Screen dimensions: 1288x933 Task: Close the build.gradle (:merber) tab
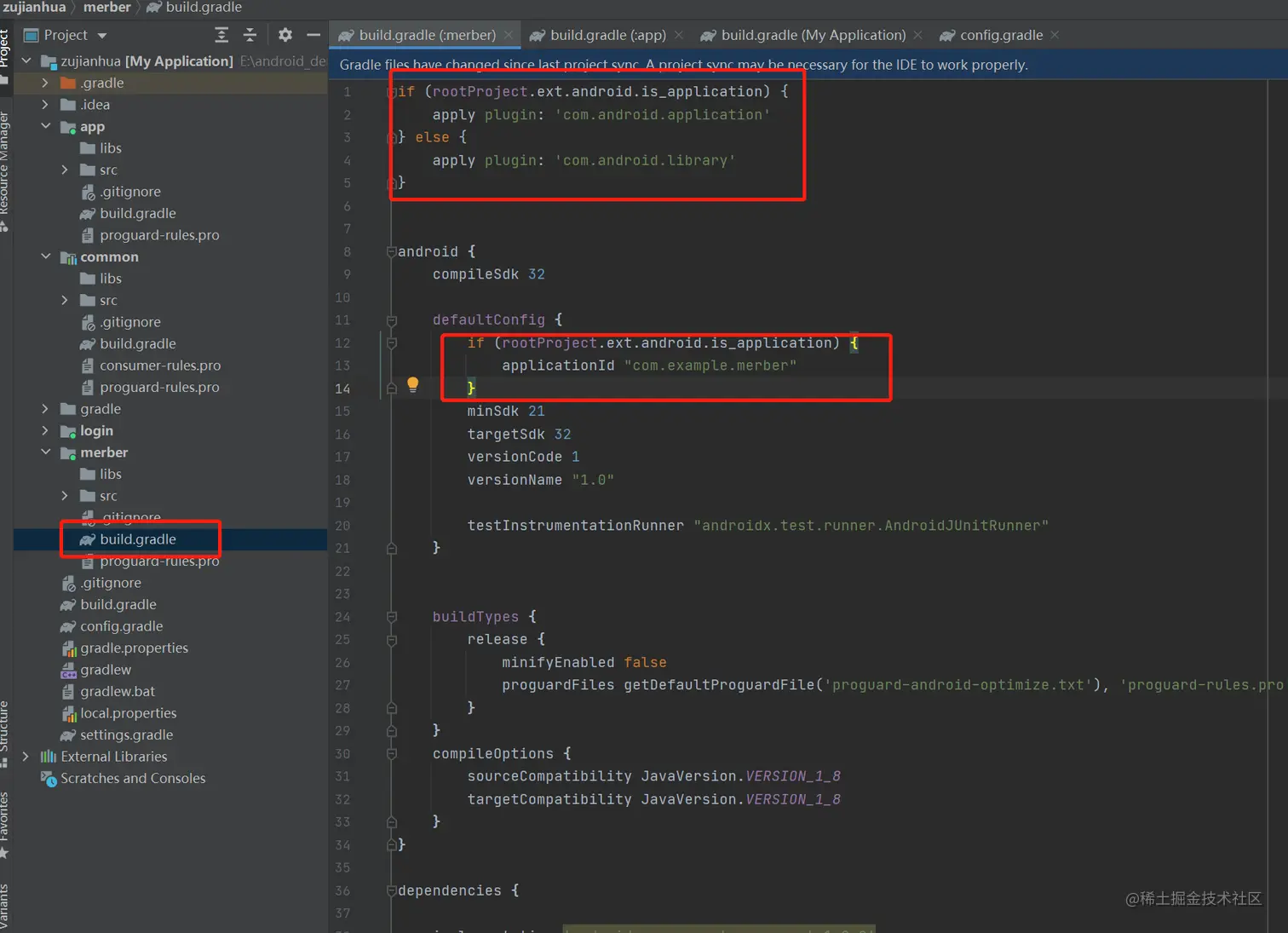pyautogui.click(x=509, y=35)
